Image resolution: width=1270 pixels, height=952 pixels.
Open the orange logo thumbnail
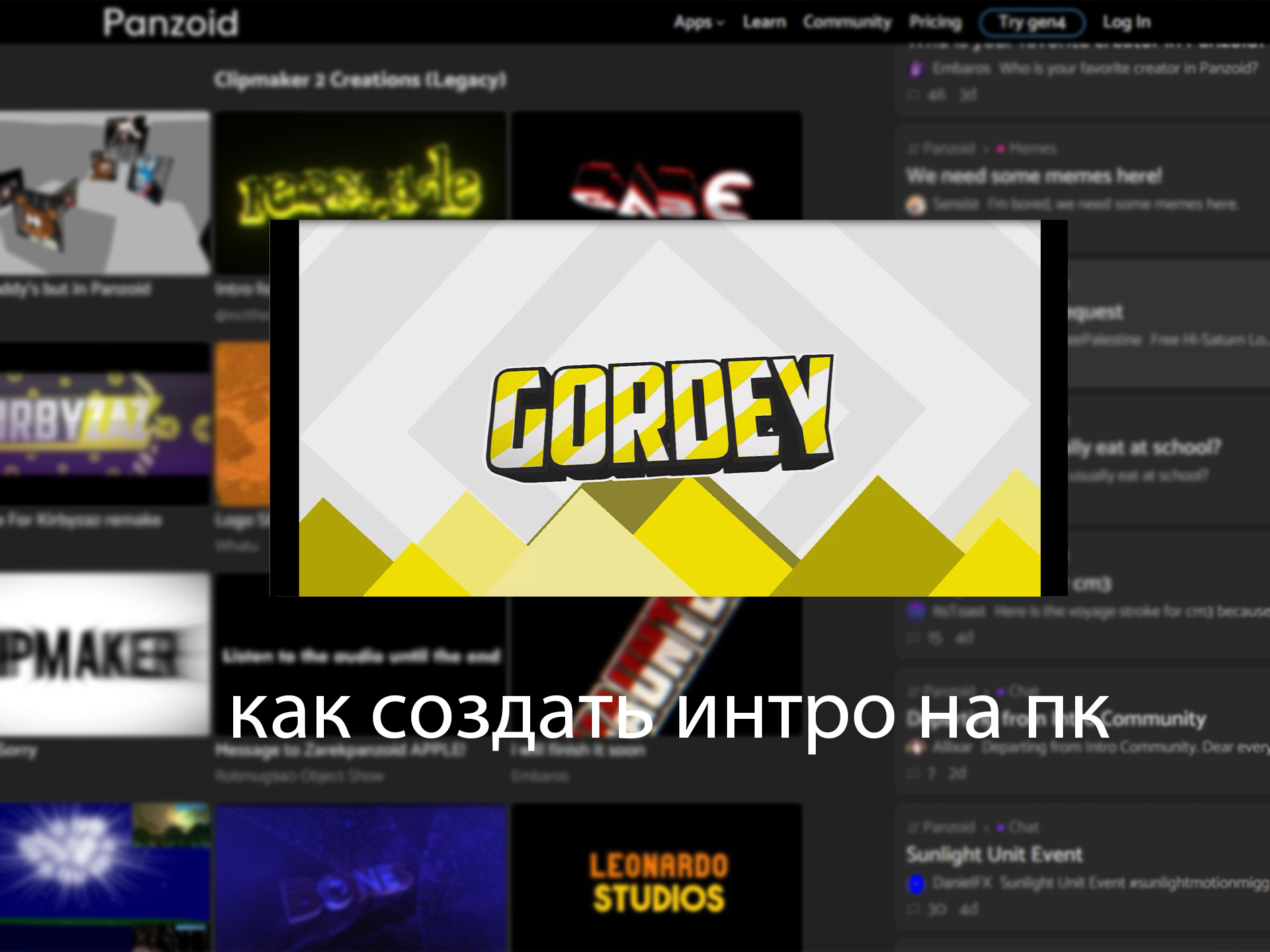pos(243,423)
